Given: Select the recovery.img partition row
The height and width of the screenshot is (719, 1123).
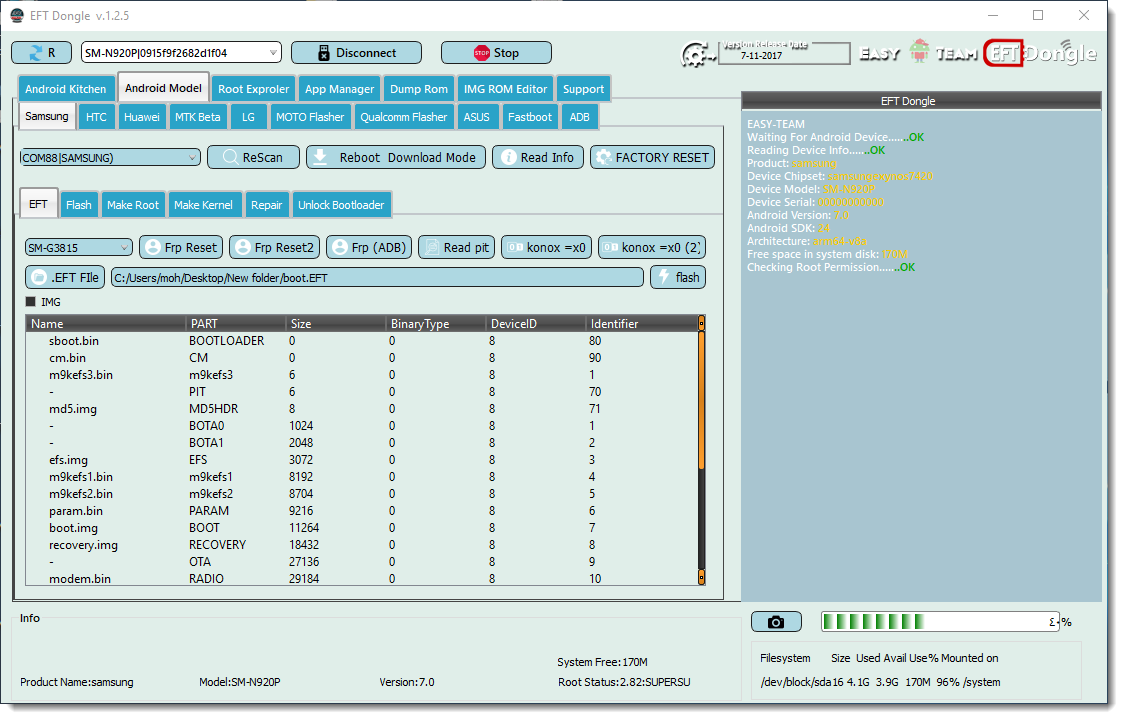Looking at the screenshot, I should pyautogui.click(x=362, y=545).
